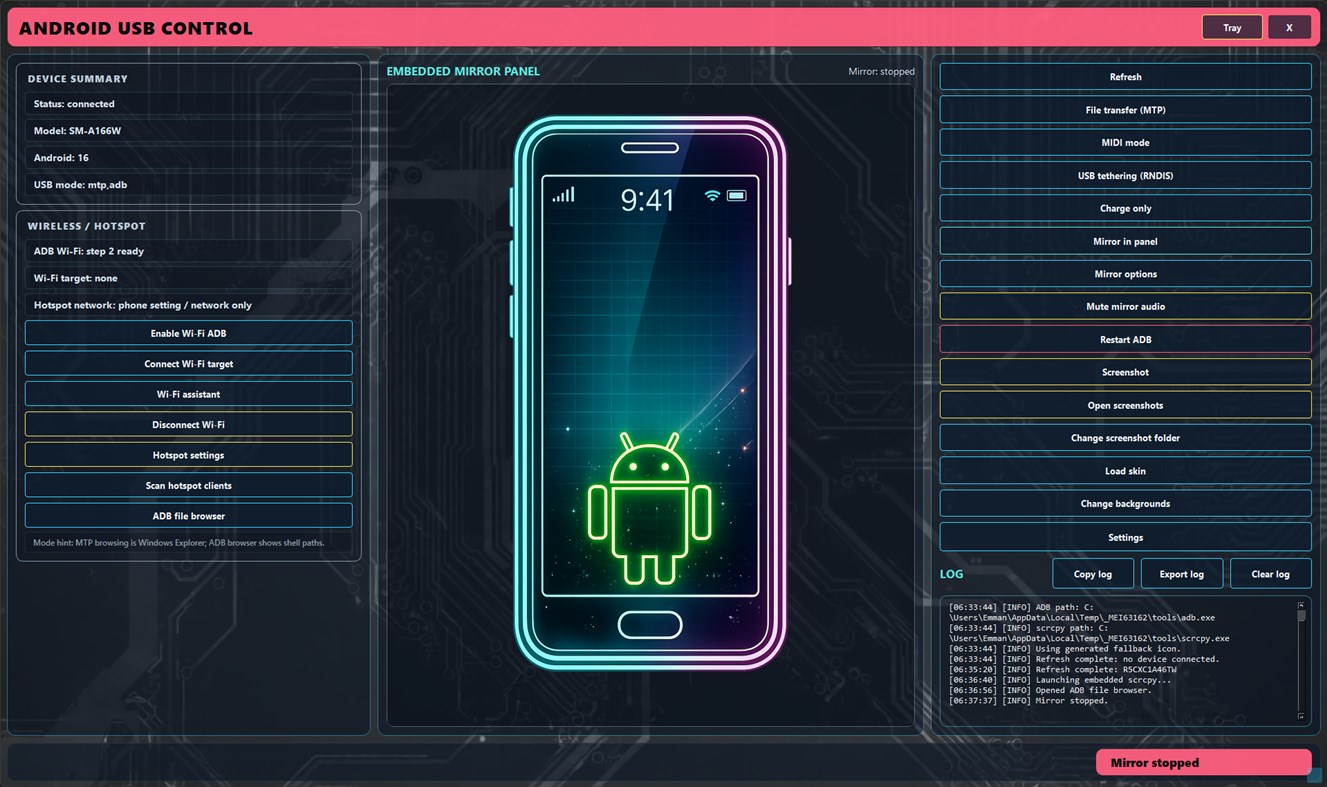Image resolution: width=1327 pixels, height=787 pixels.
Task: Click the 'Mode hint' text under ADB browser
Action: 179,543
